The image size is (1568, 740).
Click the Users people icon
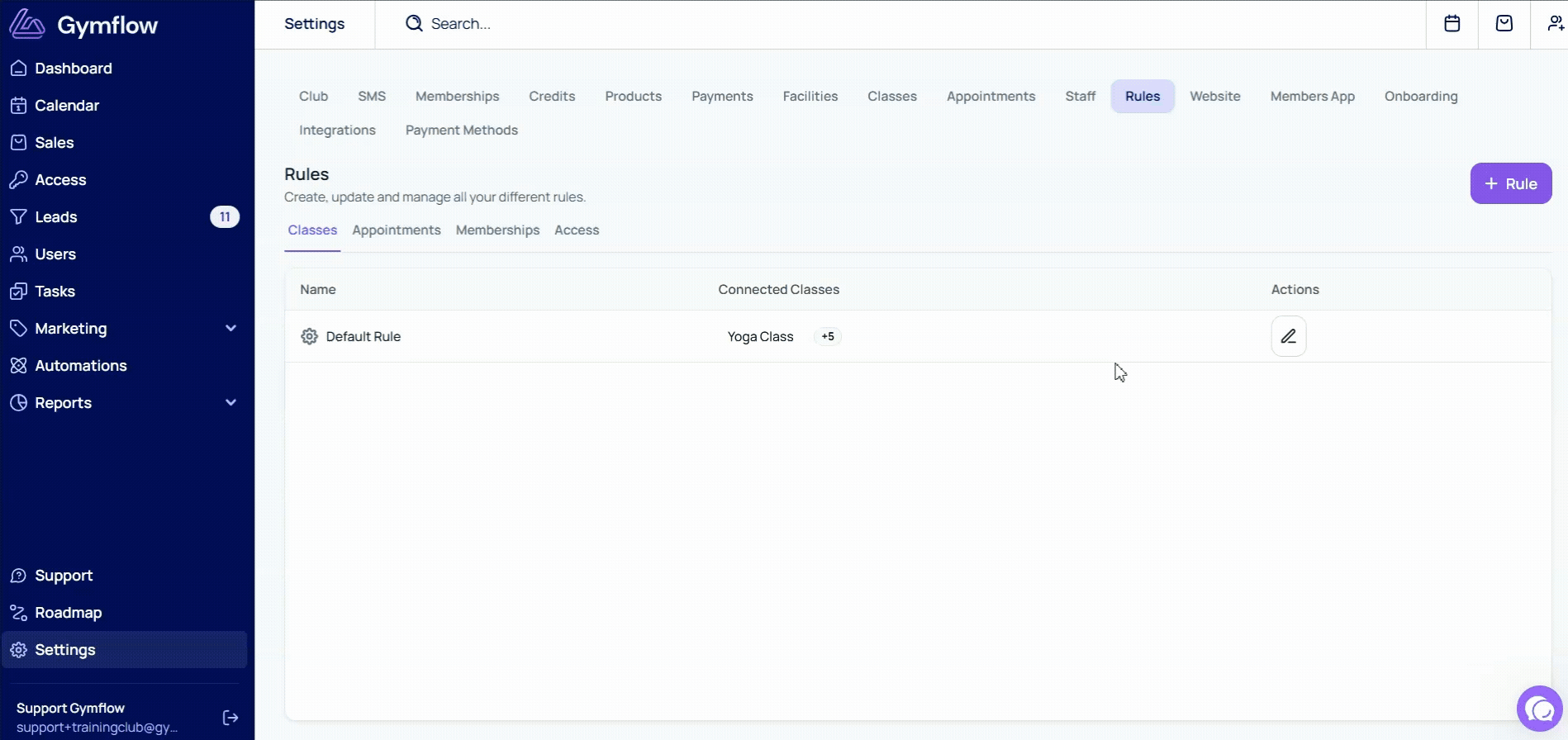18,254
